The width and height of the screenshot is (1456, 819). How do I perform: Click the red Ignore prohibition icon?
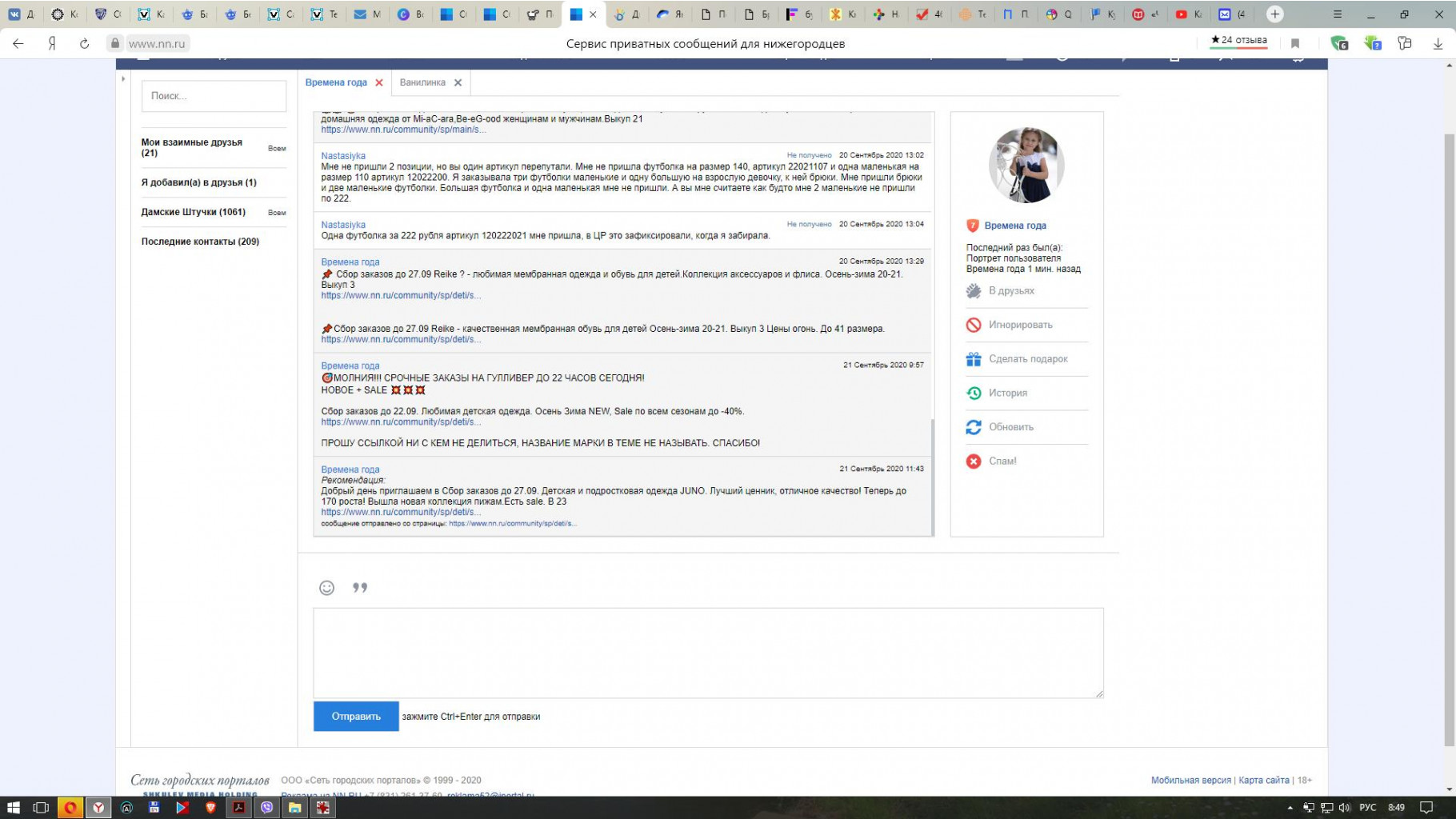pos(974,325)
